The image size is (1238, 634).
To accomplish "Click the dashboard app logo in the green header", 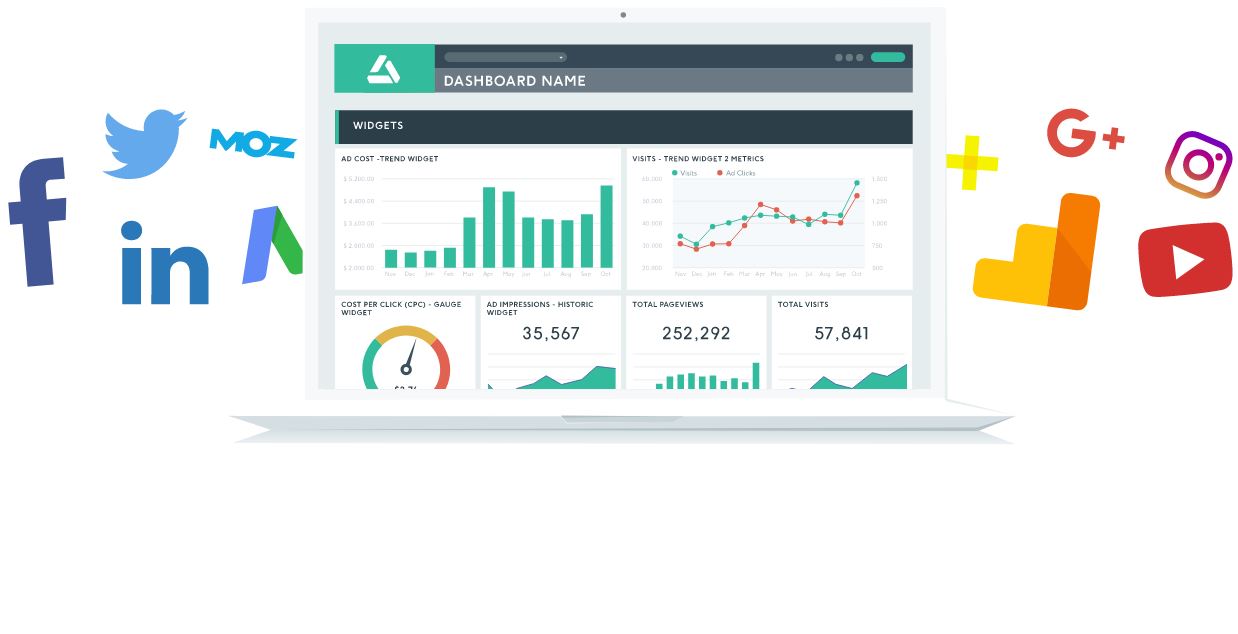I will pos(384,69).
